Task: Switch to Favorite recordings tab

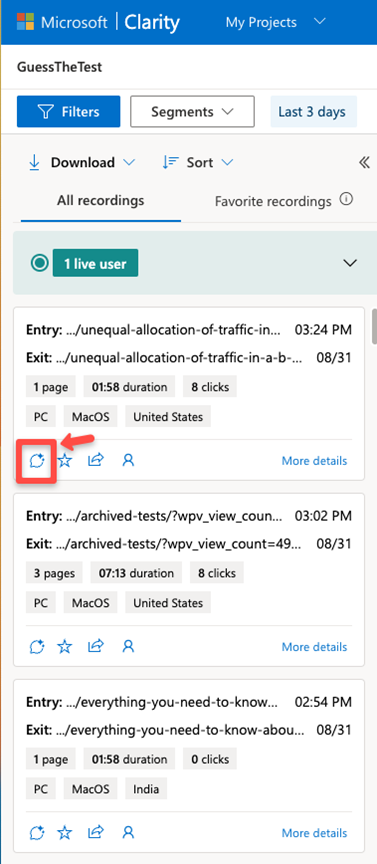Action: tap(273, 202)
